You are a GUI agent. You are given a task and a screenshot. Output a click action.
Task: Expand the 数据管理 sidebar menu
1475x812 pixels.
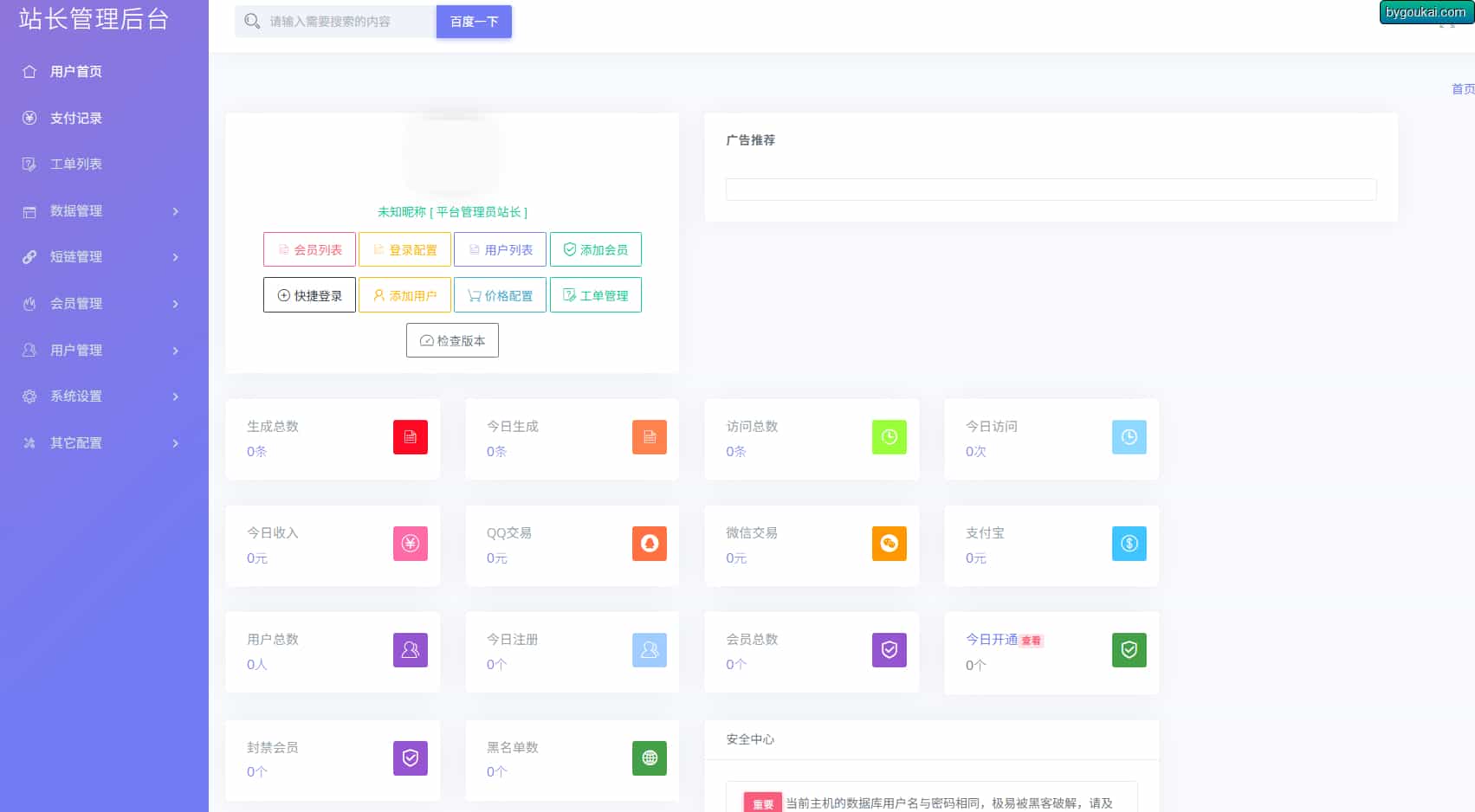[x=102, y=211]
